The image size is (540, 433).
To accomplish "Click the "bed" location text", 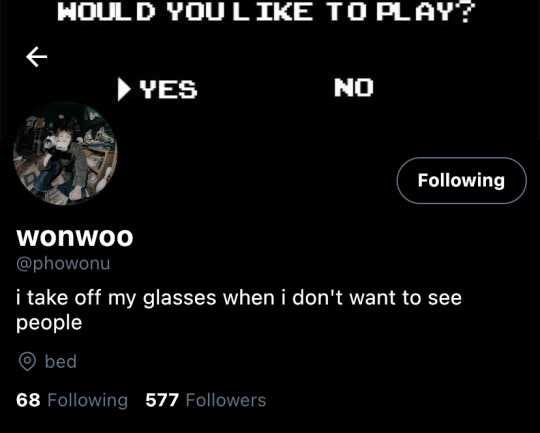I will click(61, 362).
